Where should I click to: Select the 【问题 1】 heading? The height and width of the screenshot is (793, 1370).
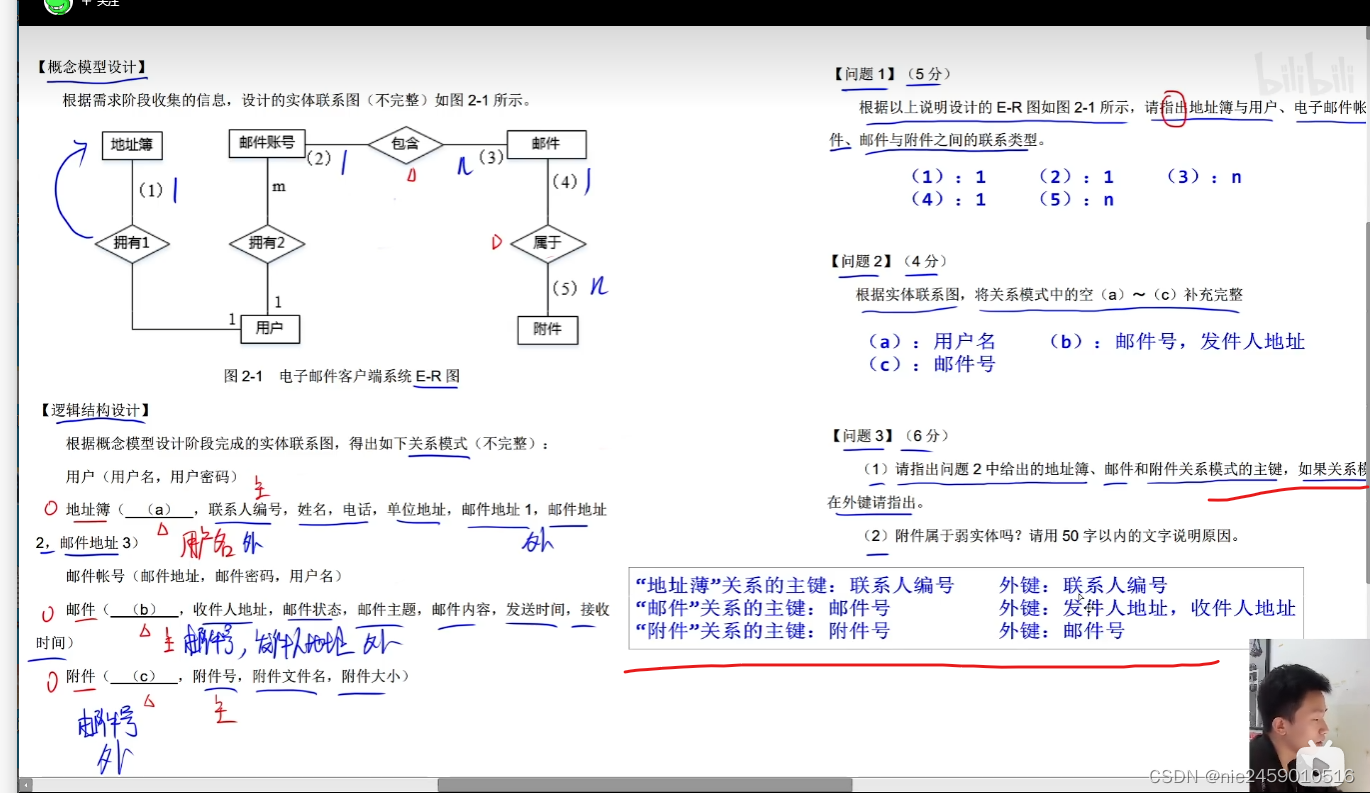point(865,74)
